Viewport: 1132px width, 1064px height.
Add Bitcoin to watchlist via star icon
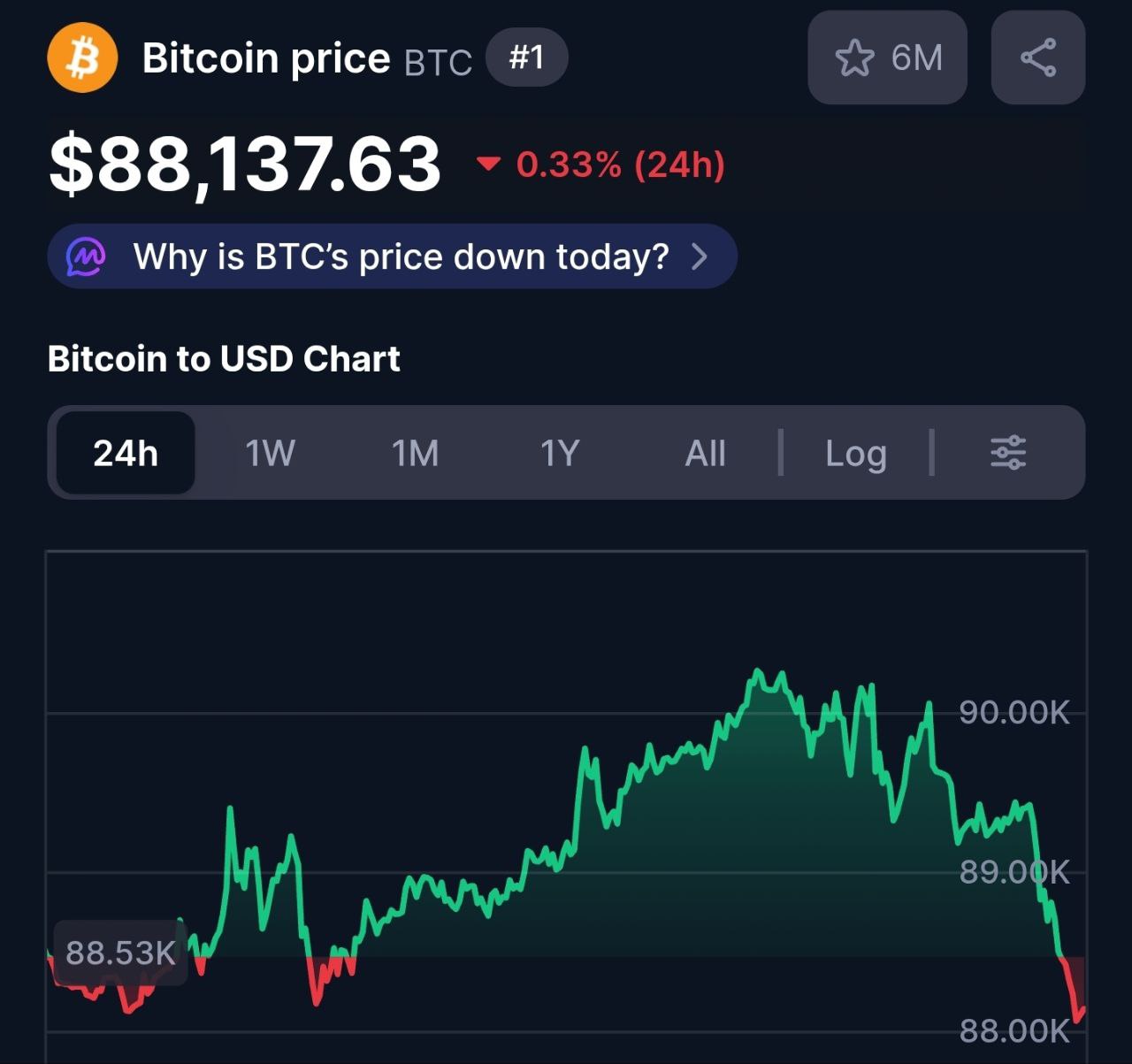click(x=854, y=58)
